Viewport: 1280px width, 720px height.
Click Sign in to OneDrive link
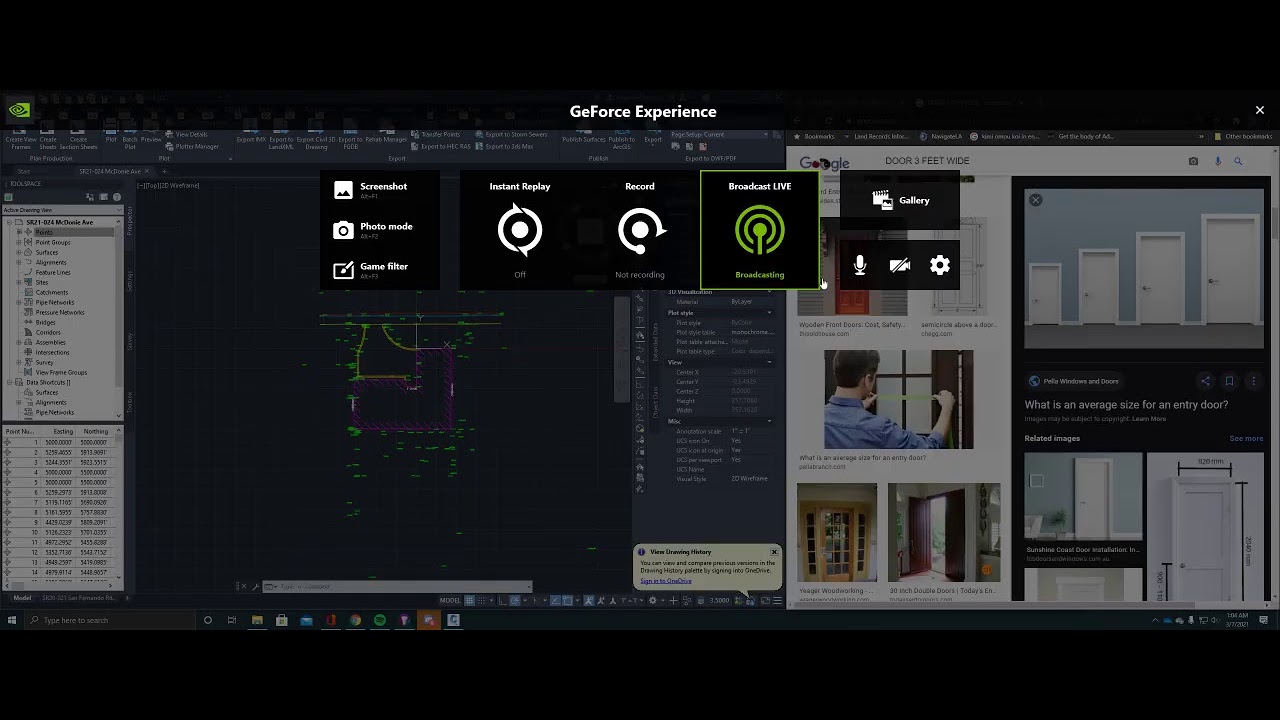point(666,581)
